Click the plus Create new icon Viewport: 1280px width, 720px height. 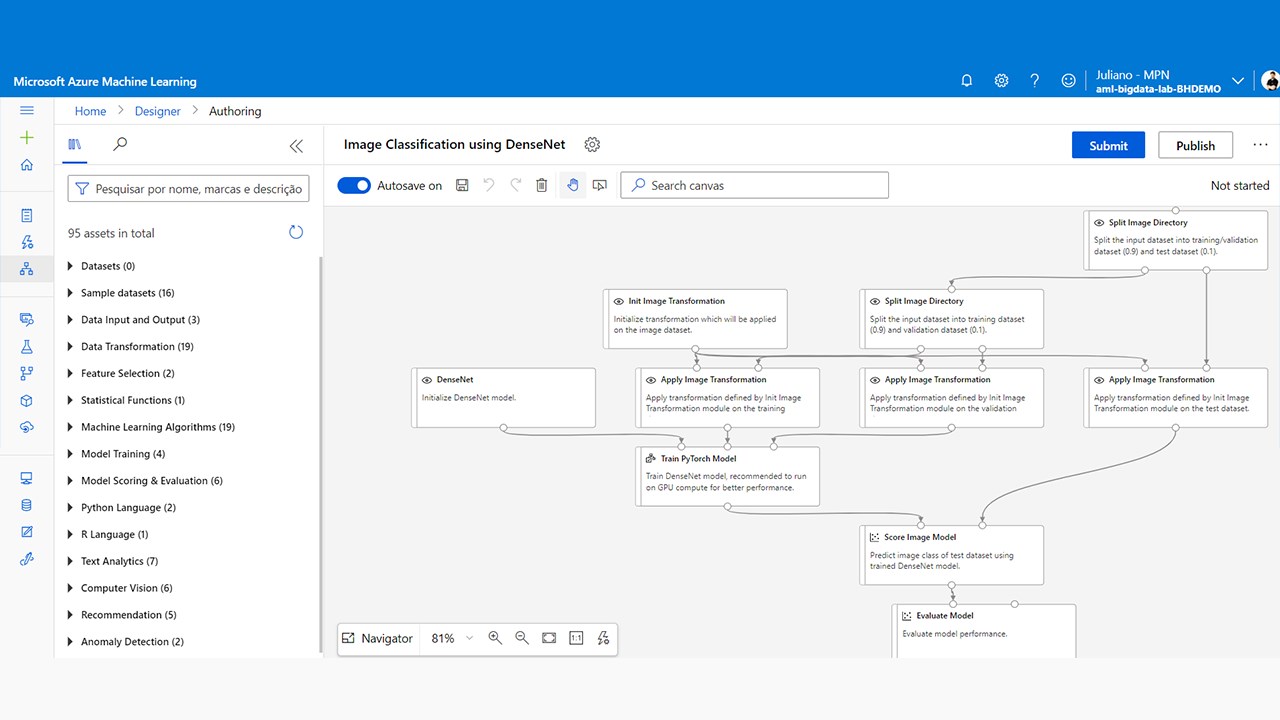tap(27, 138)
